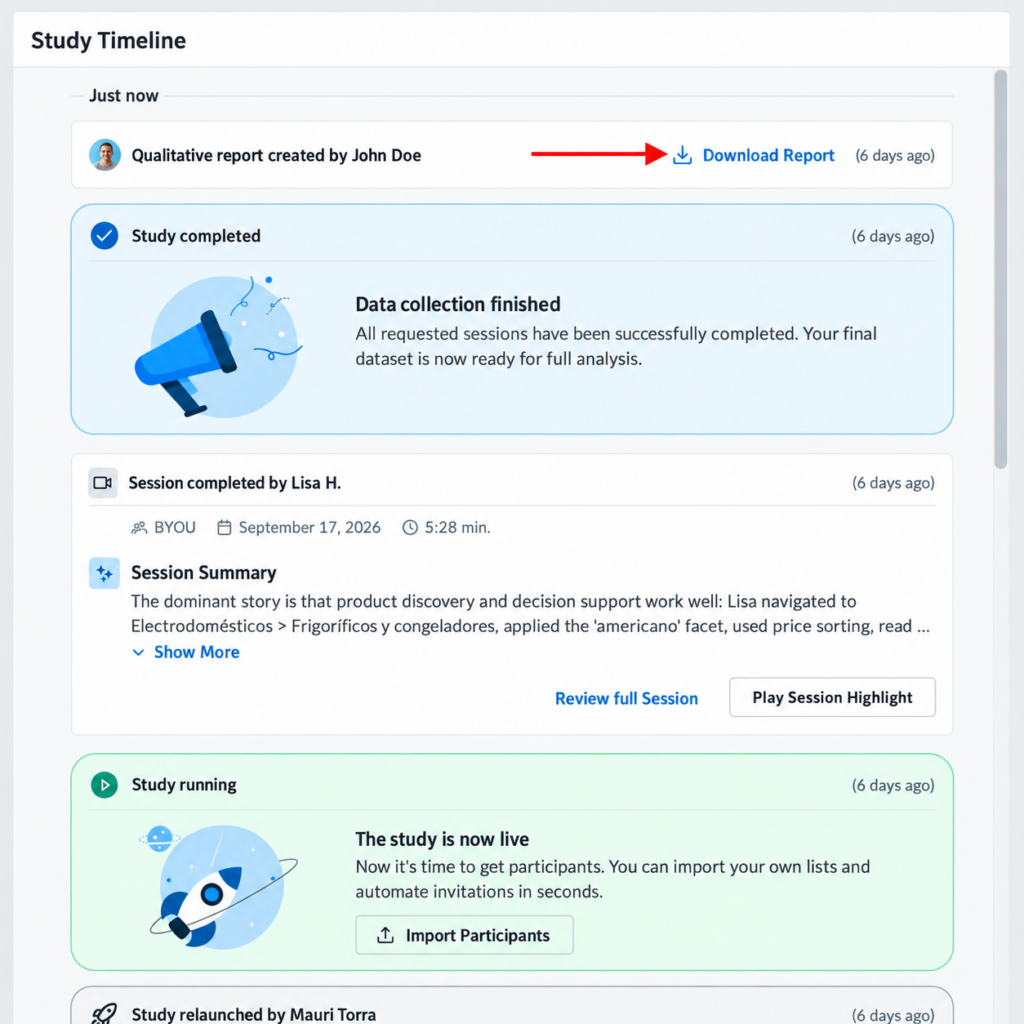Play the session highlight
The image size is (1024, 1024).
(832, 697)
